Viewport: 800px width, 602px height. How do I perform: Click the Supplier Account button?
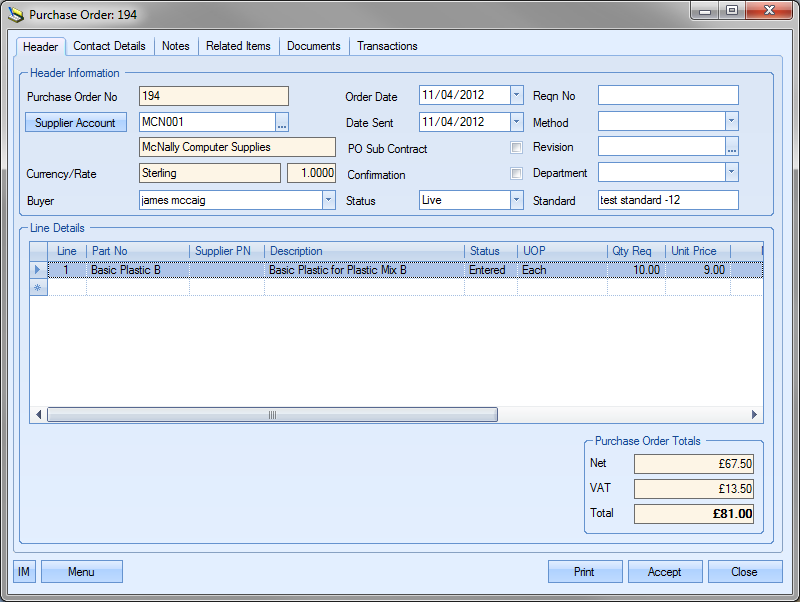[75, 123]
